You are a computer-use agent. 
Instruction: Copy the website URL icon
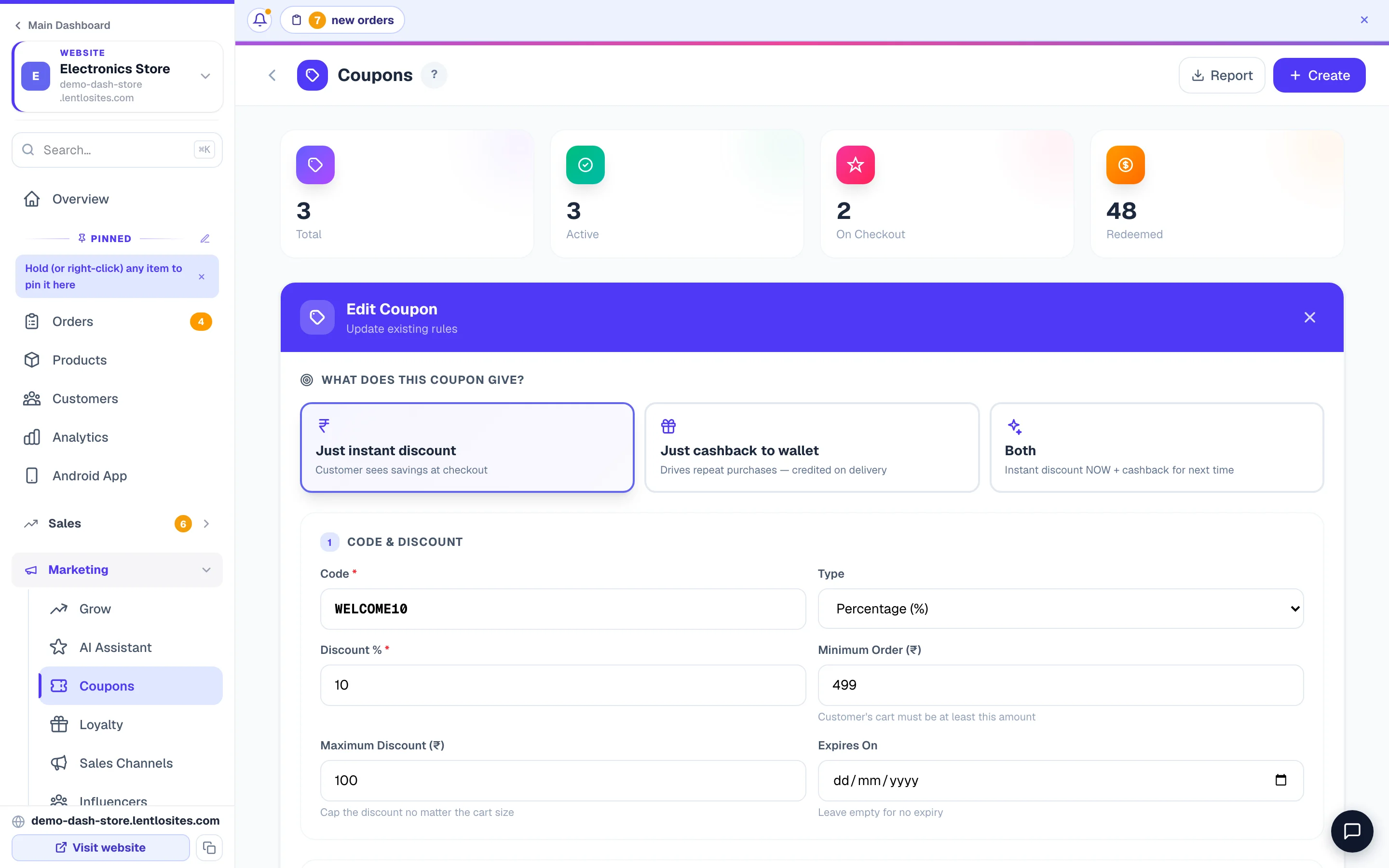[x=209, y=847]
